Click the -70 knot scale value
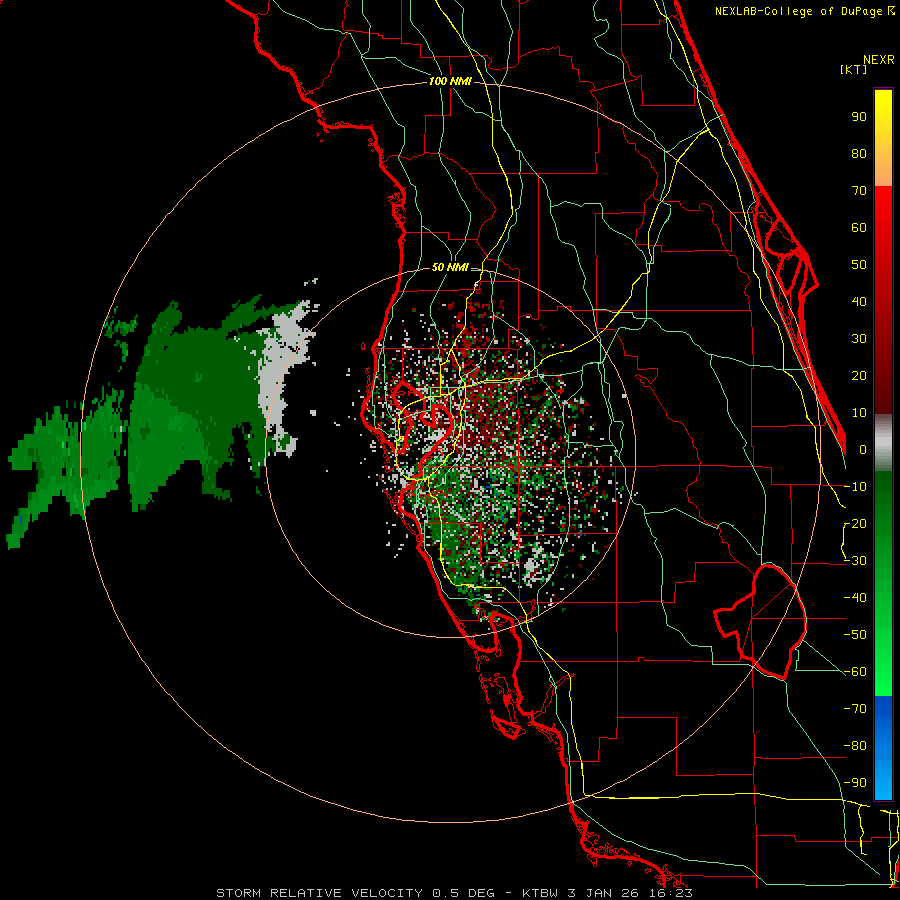This screenshot has height=900, width=900. pyautogui.click(x=855, y=709)
